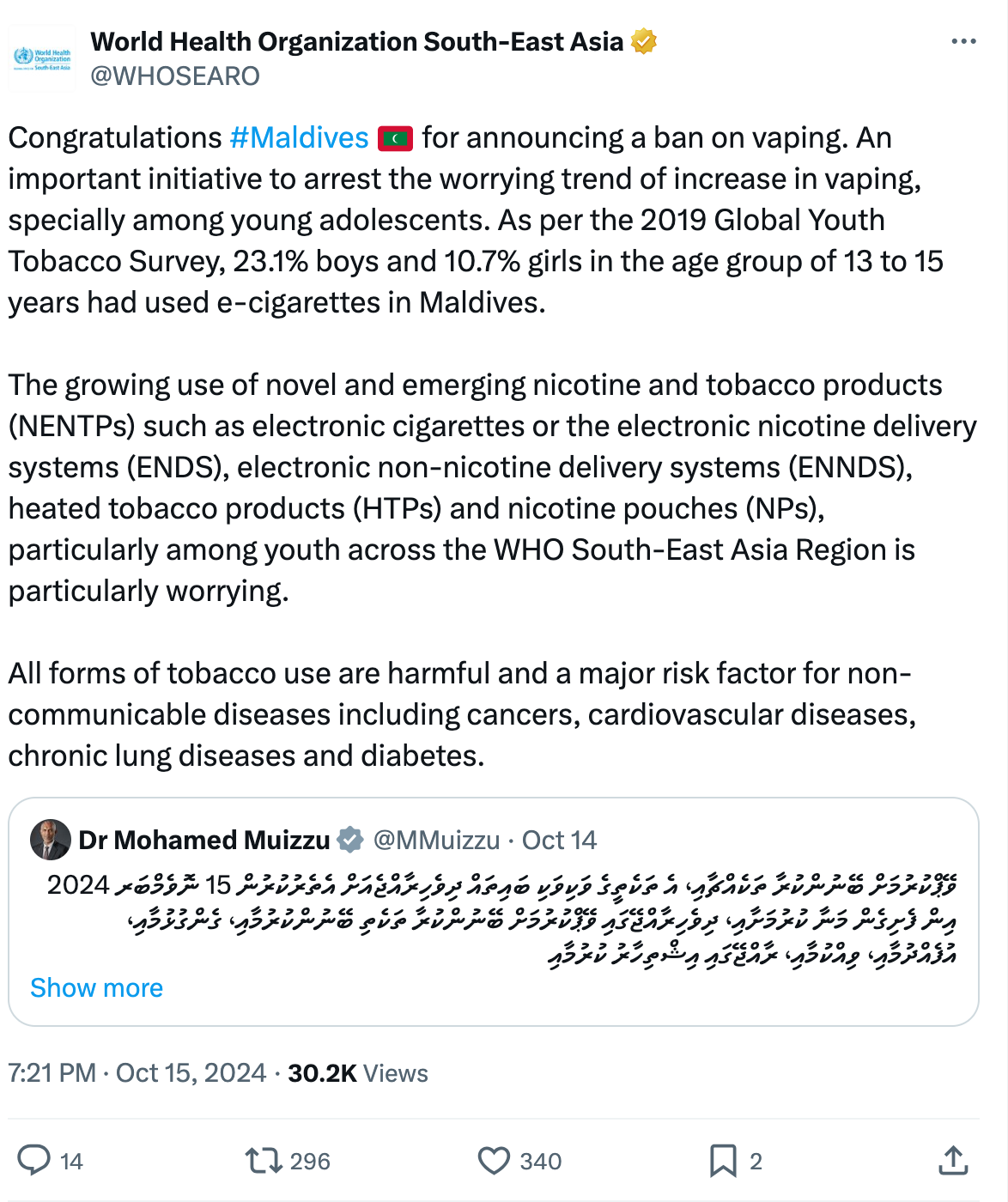Open the Oct 14 quoted tweet date
Viewport: 1008px width, 1202px height.
(x=559, y=840)
